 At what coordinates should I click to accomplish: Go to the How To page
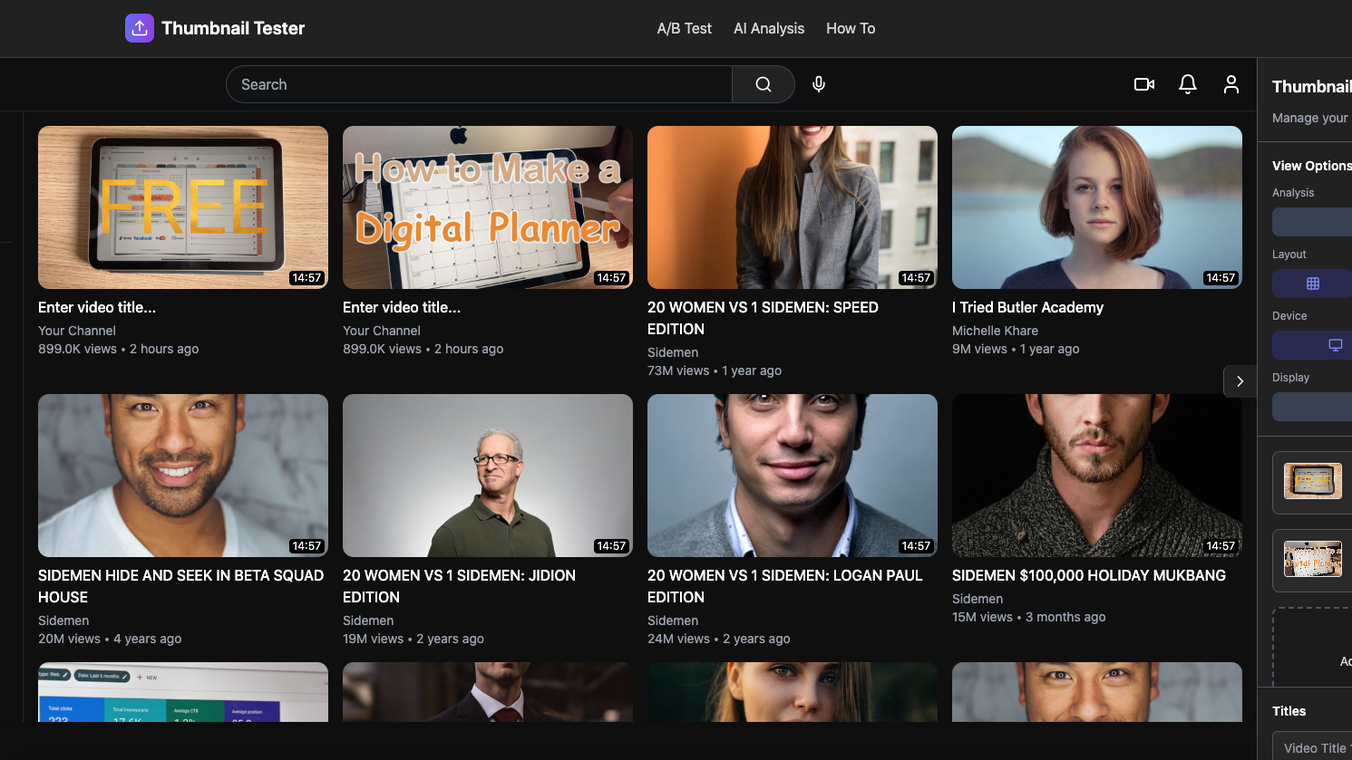(x=850, y=28)
